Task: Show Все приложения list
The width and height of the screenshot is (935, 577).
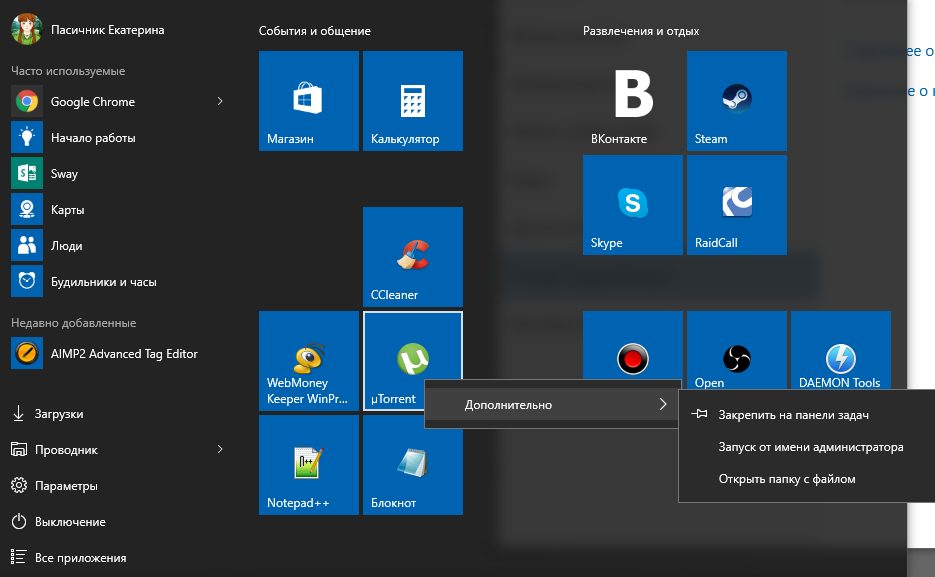Action: pos(69,557)
